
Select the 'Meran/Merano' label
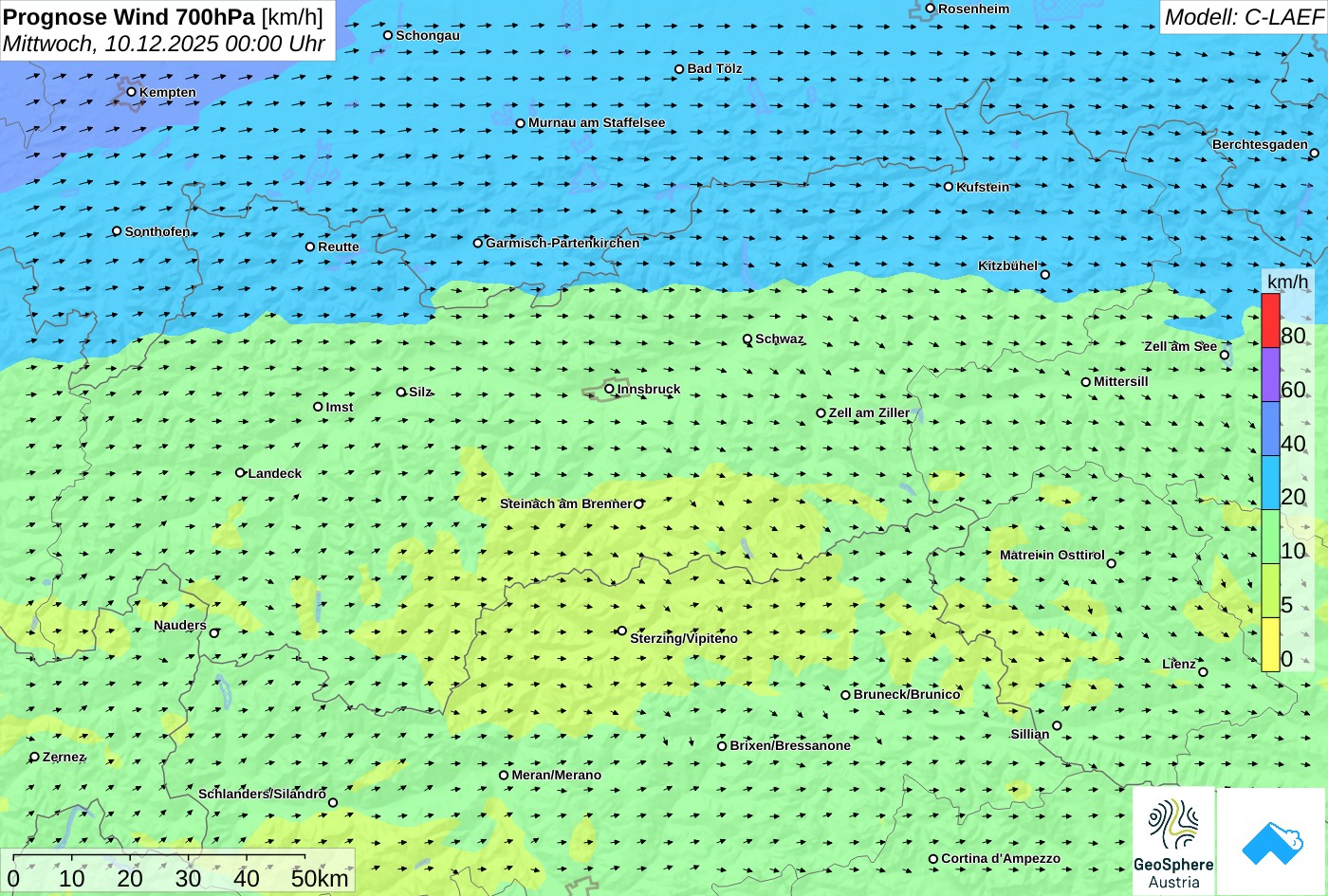pyautogui.click(x=557, y=775)
